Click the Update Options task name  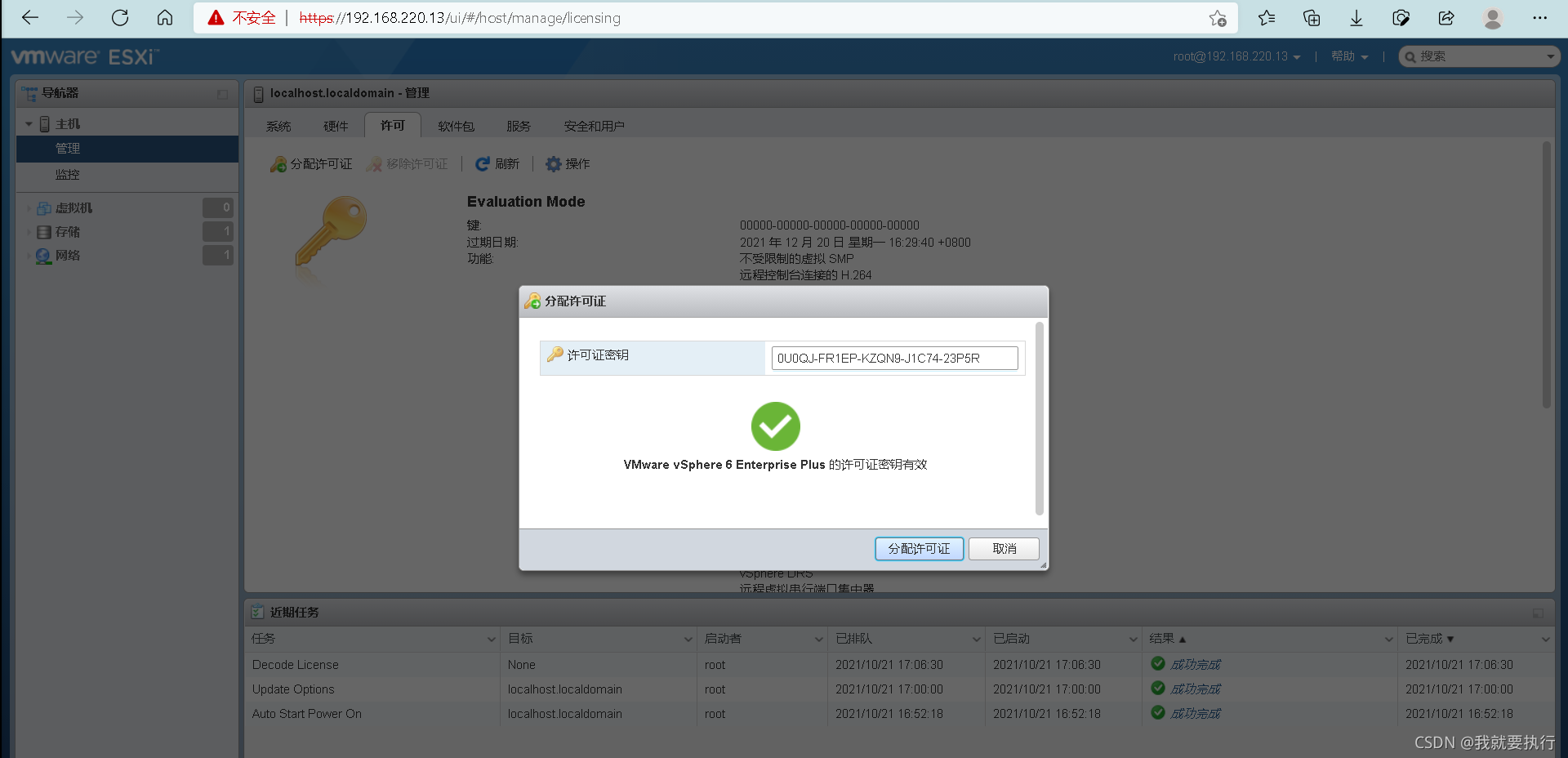pos(293,689)
